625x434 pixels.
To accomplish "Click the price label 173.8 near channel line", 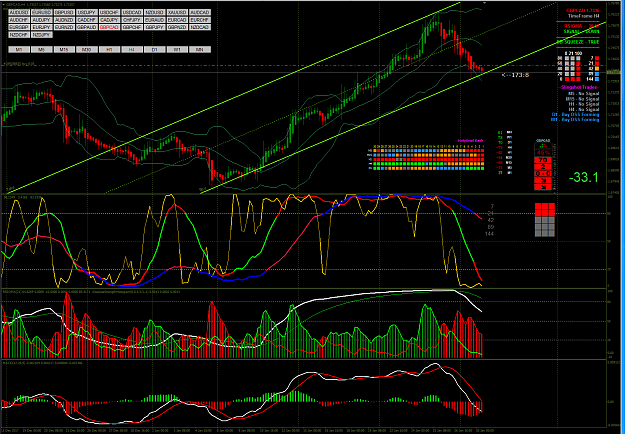I will click(x=515, y=75).
